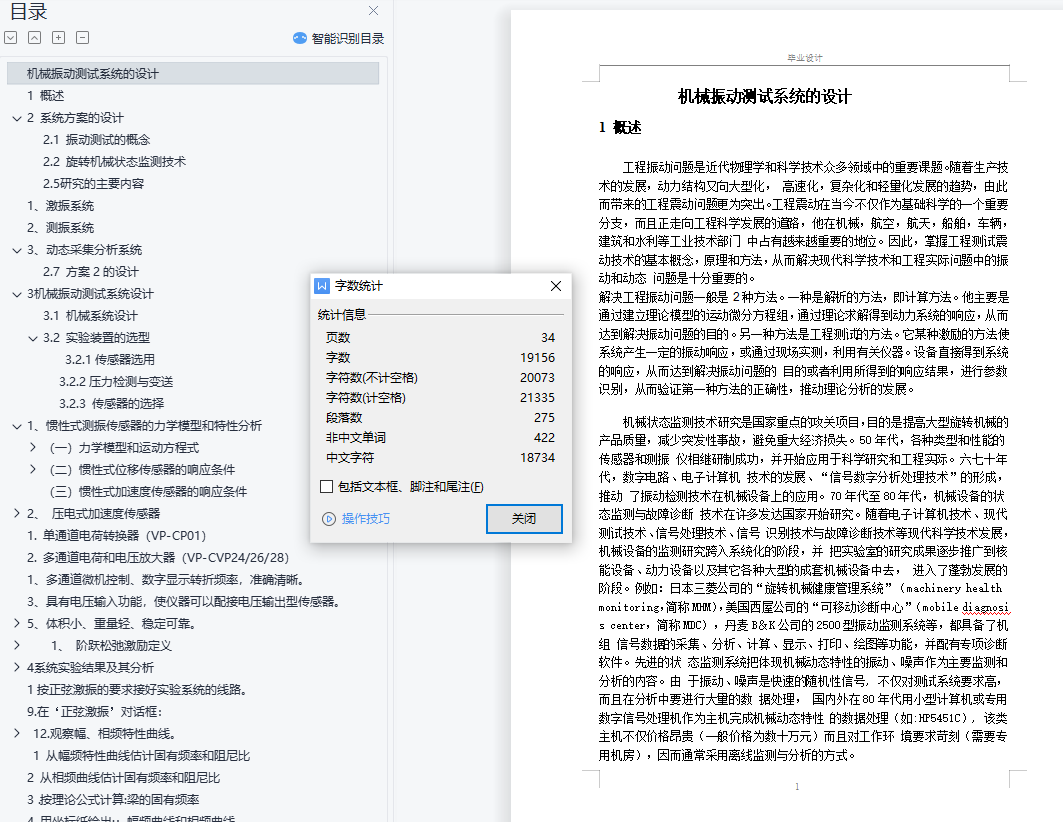The width and height of the screenshot is (1063, 822).
Task: Select 机械振动测试系统的设计 top outline entry
Action: point(93,74)
